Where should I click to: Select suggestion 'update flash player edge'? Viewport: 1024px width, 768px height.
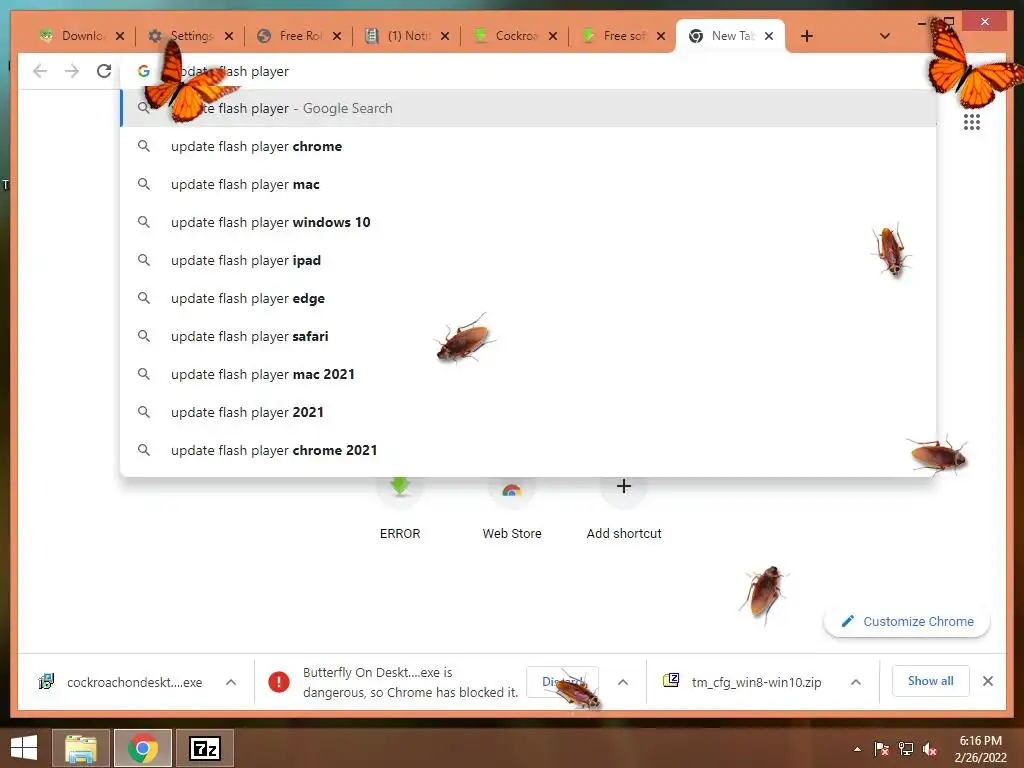click(x=528, y=298)
